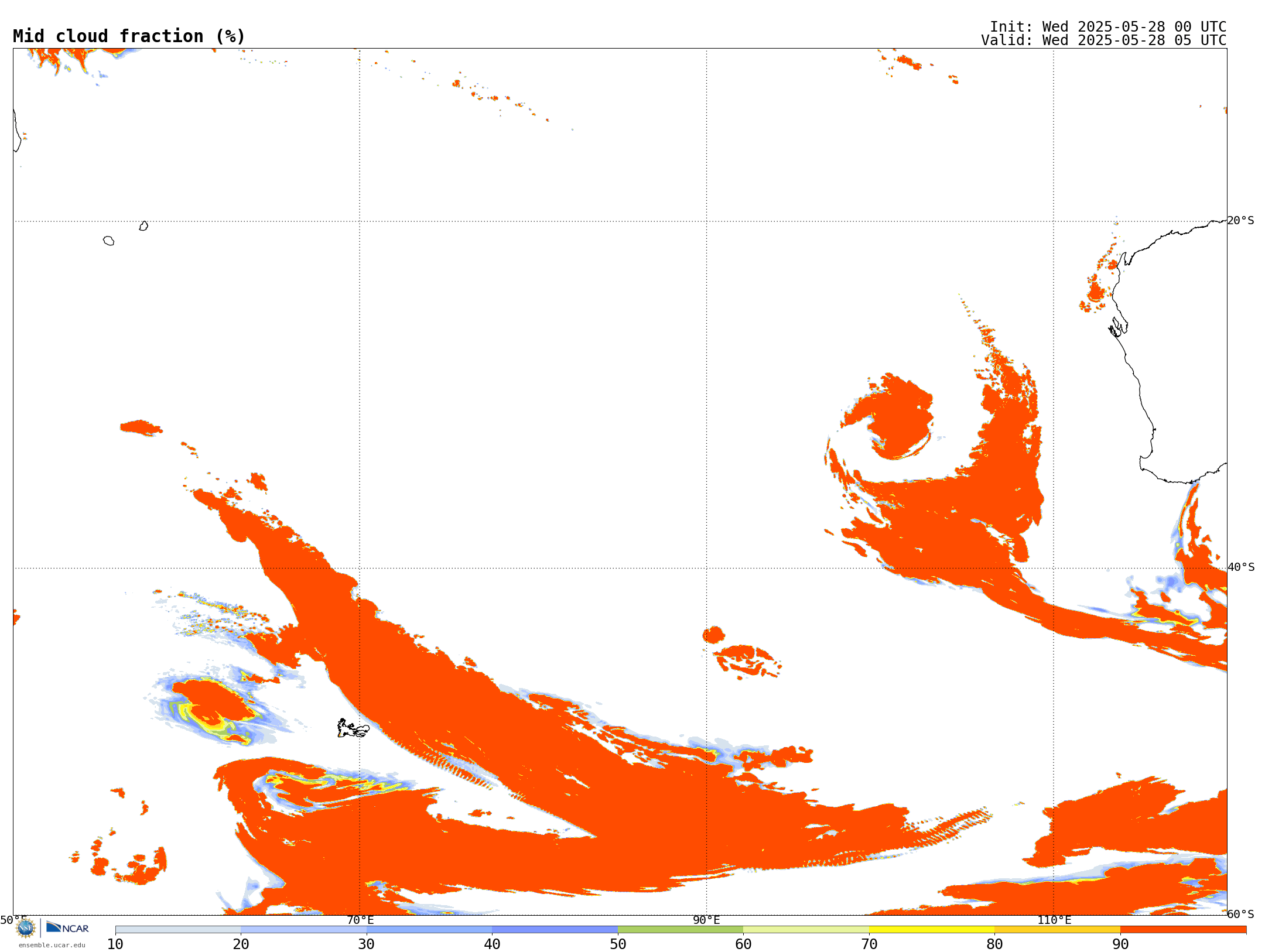Screen dimensions: 1265x952
Task: Click the 90°E longitude label
Action: coord(706,920)
